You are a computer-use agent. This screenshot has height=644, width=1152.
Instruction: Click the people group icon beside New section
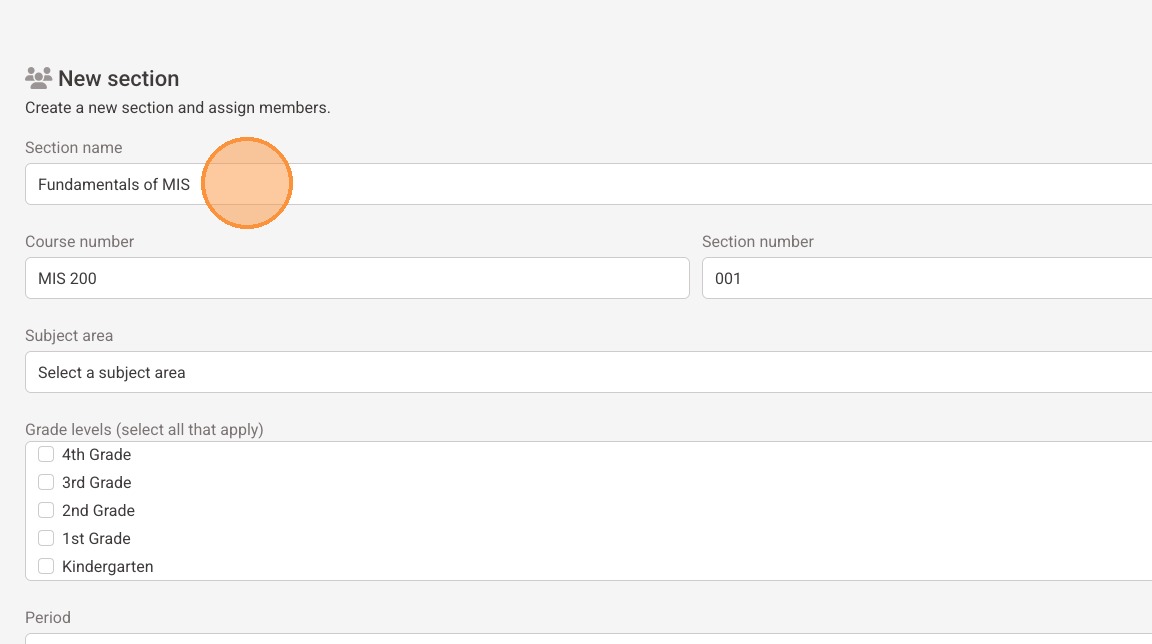(x=38, y=77)
